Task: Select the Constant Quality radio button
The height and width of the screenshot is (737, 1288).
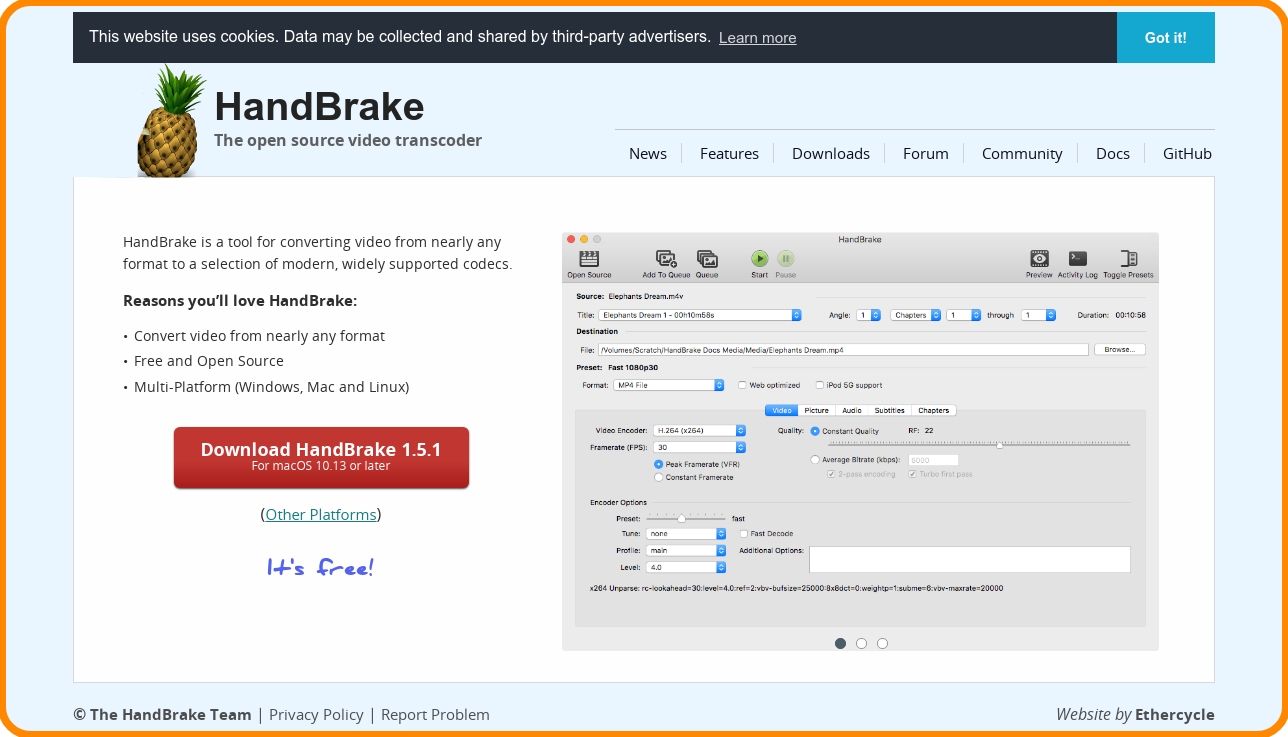Action: point(815,431)
